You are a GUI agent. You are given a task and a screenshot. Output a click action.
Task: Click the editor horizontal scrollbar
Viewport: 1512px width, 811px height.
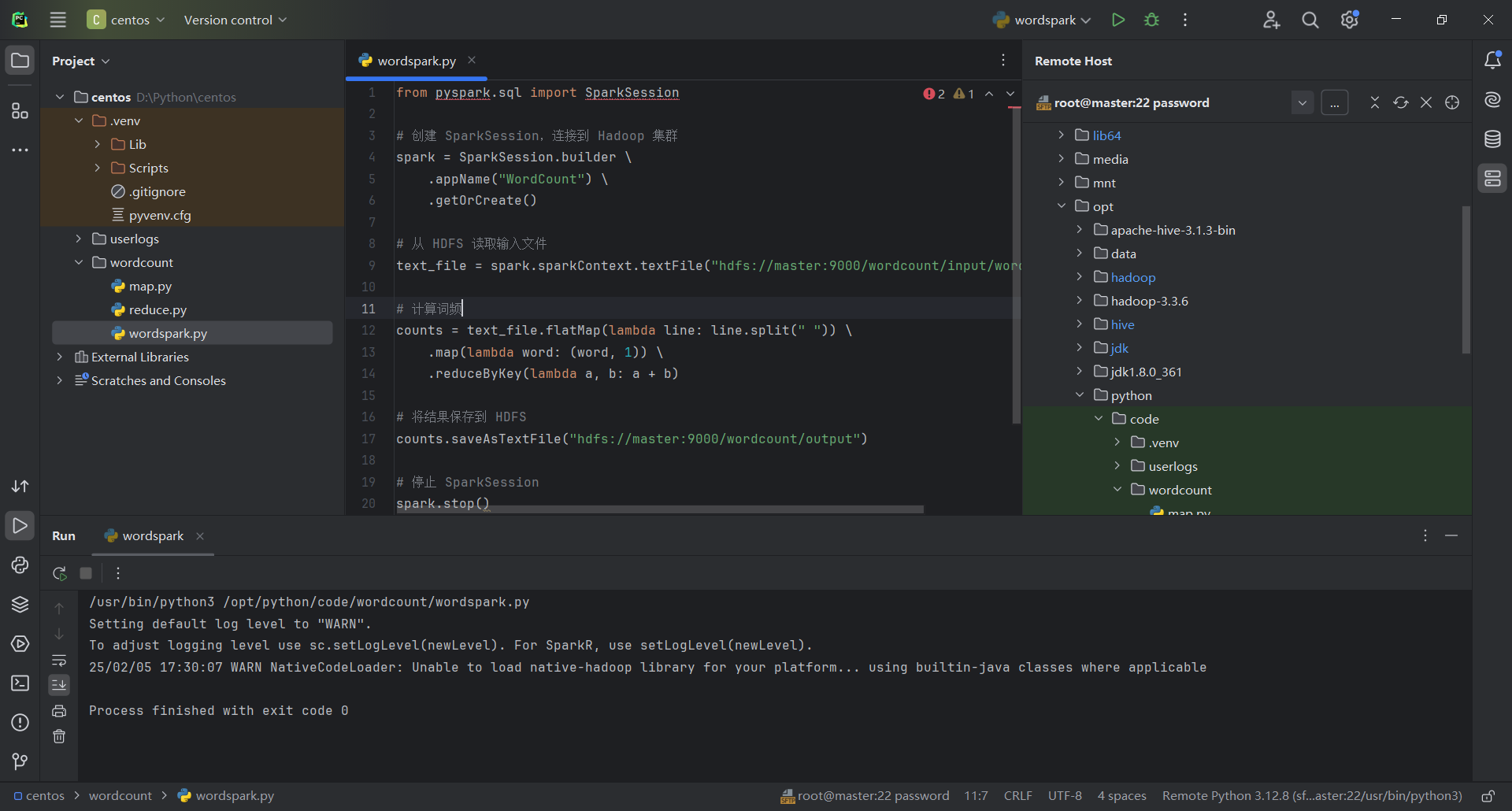pos(660,509)
